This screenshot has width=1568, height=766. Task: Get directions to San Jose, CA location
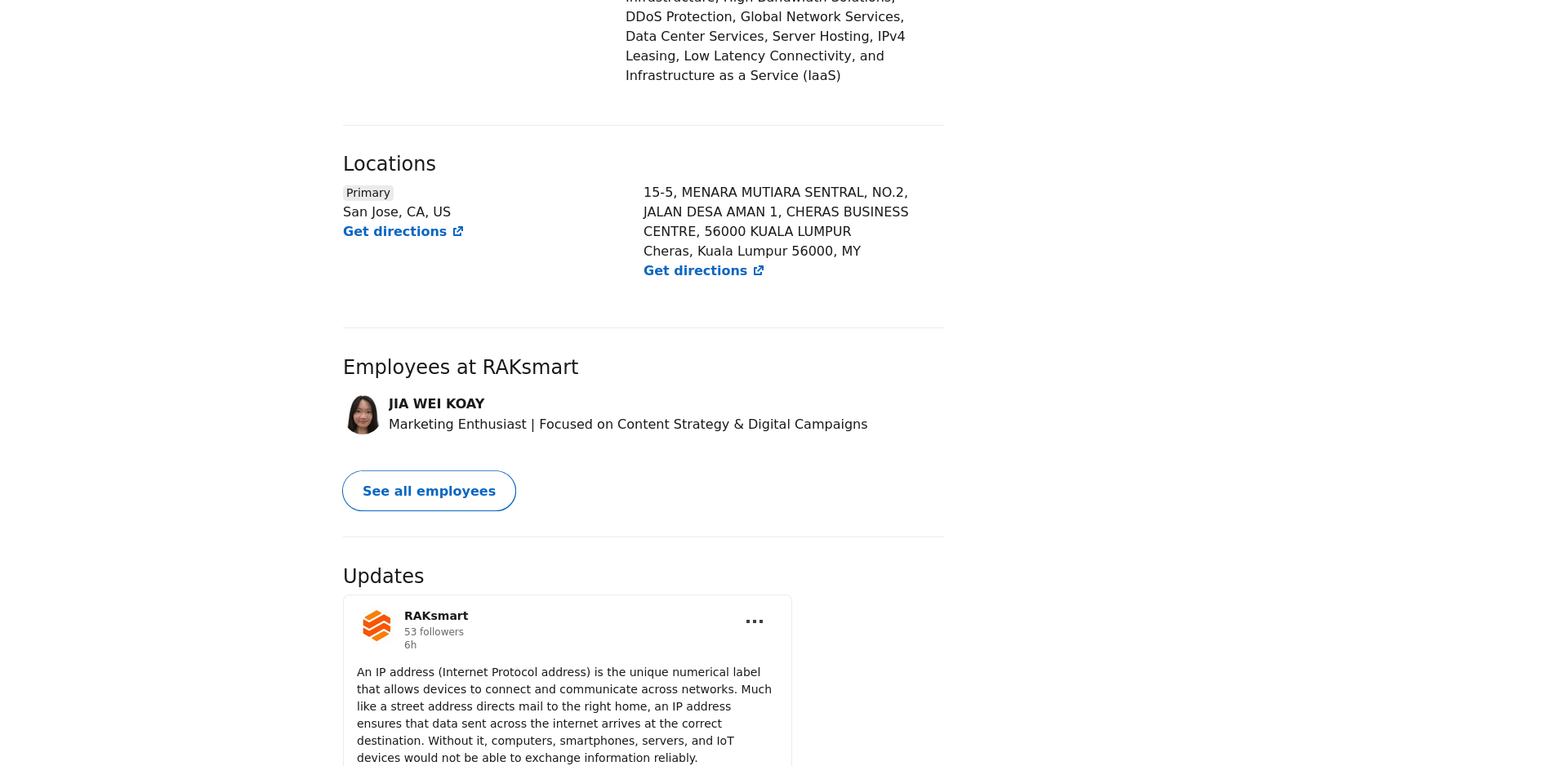point(403,232)
